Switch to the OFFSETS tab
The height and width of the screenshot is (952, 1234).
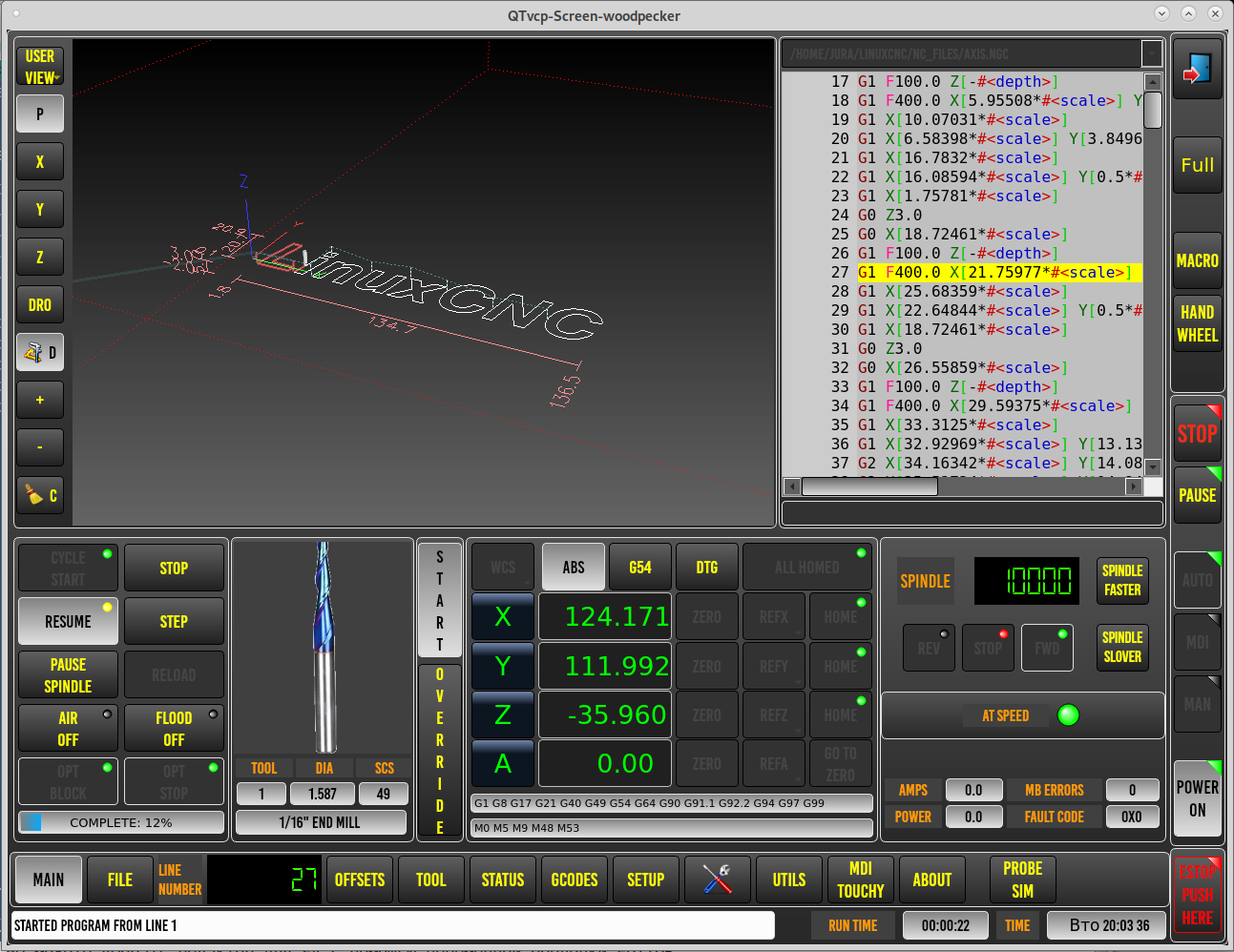(x=360, y=880)
